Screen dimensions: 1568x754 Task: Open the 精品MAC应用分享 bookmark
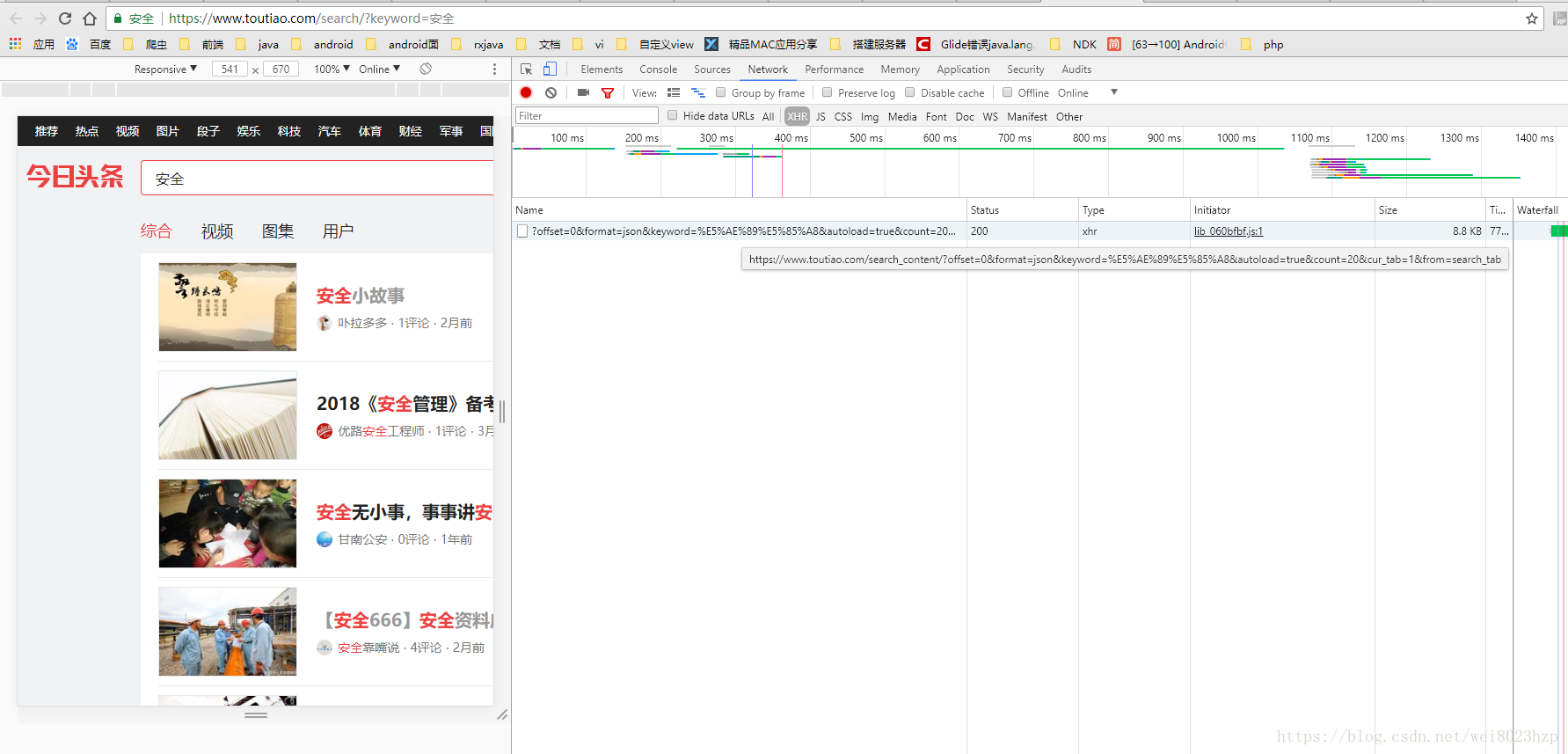pyautogui.click(x=762, y=44)
